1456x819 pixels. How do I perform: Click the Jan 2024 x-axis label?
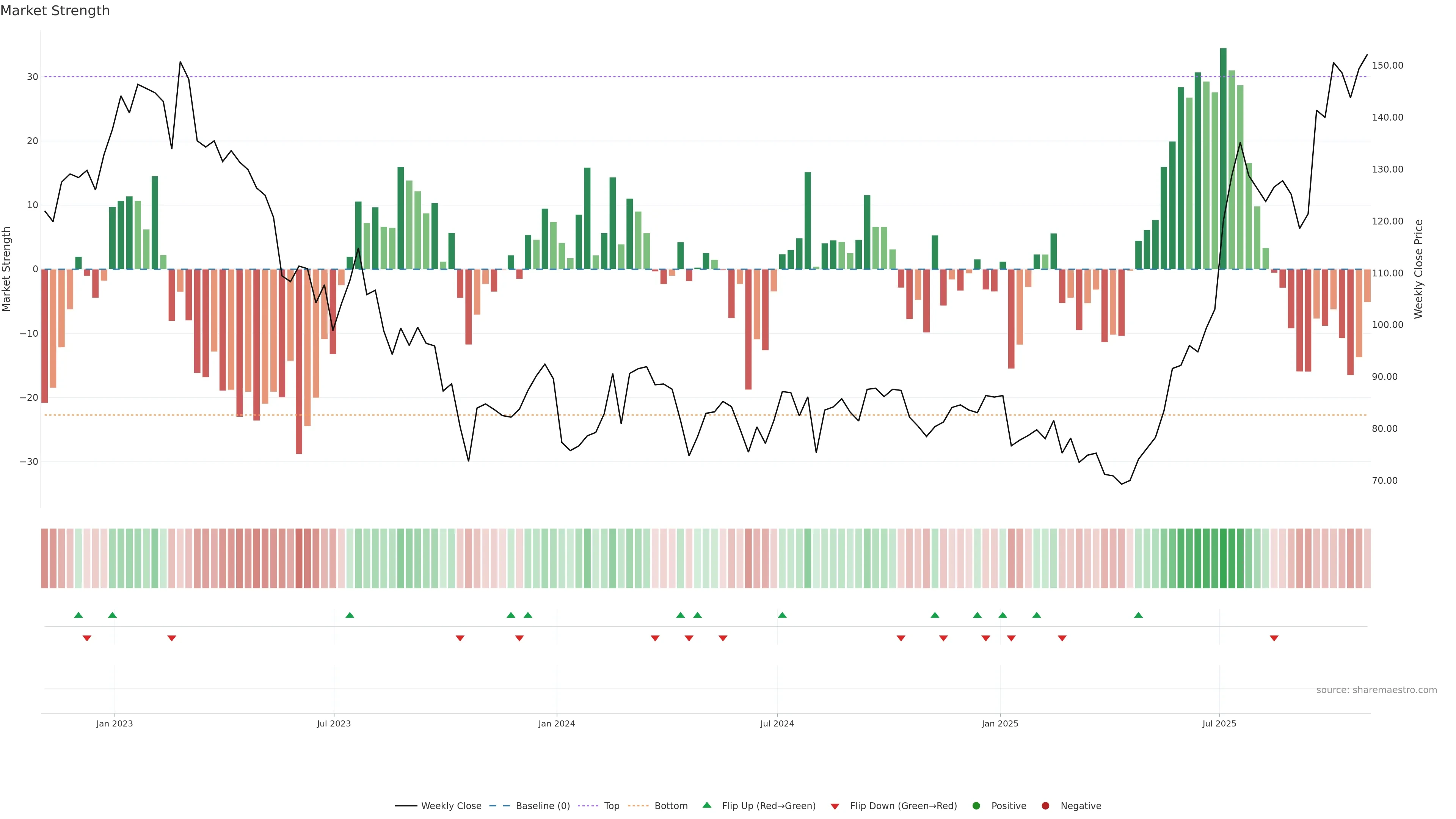click(x=556, y=723)
